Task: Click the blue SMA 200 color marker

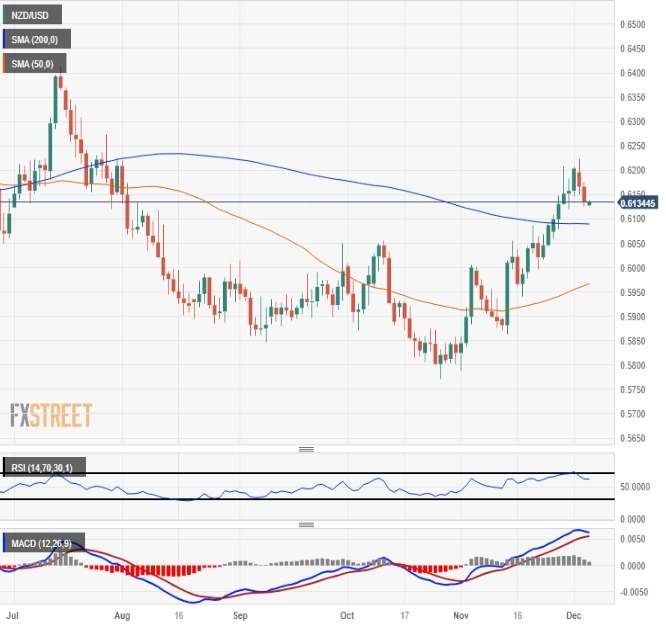Action: (x=4, y=40)
